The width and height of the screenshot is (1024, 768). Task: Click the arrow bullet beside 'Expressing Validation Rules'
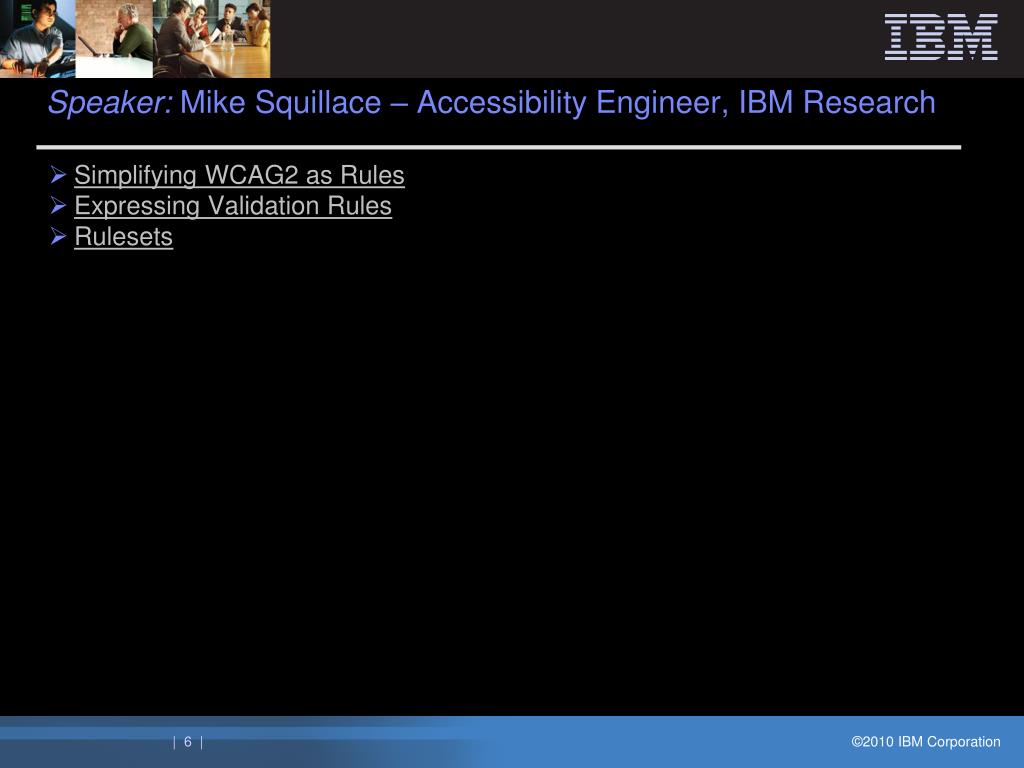coord(58,206)
